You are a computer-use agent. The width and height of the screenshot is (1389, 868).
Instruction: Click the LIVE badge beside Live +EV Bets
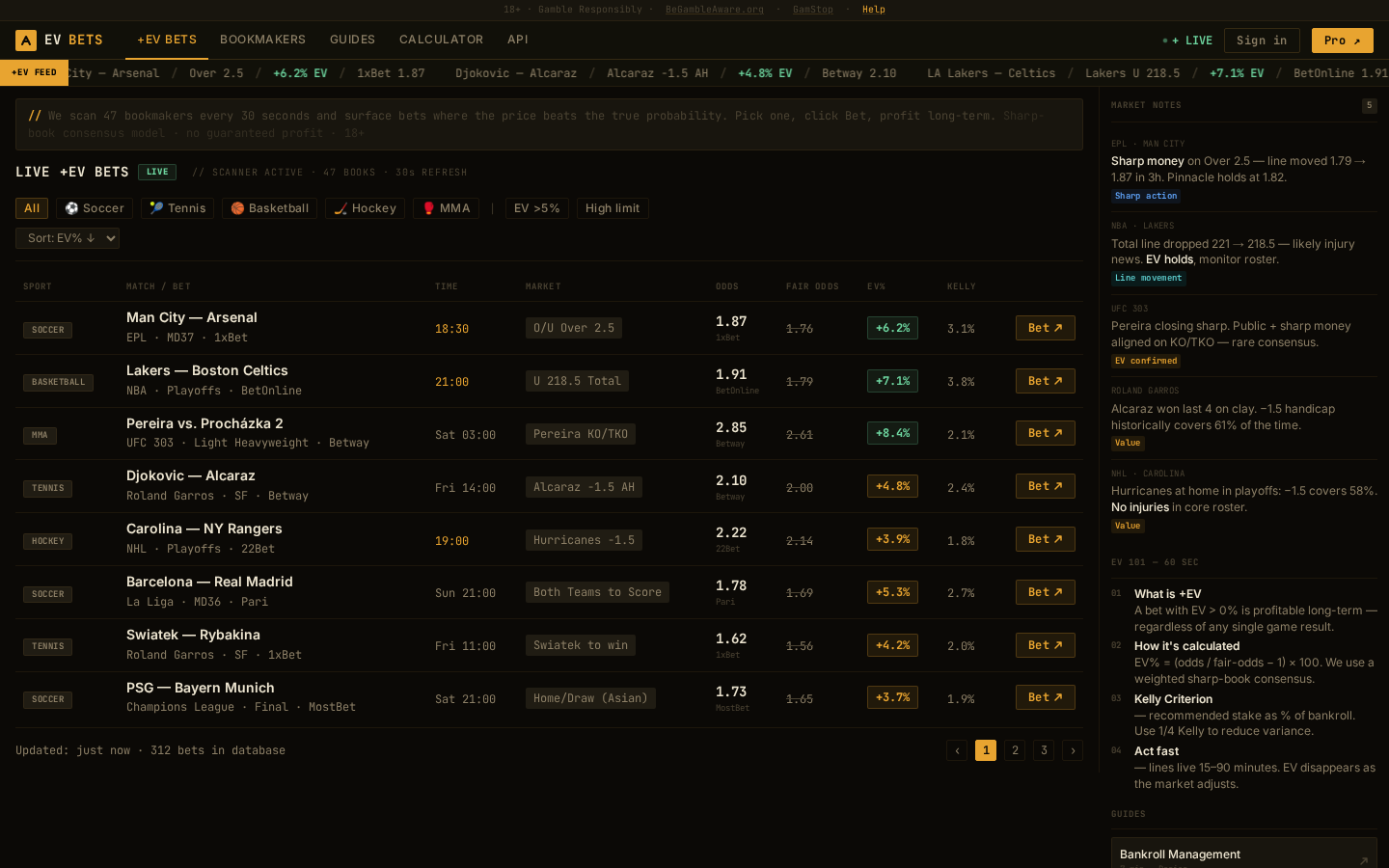pos(157,172)
